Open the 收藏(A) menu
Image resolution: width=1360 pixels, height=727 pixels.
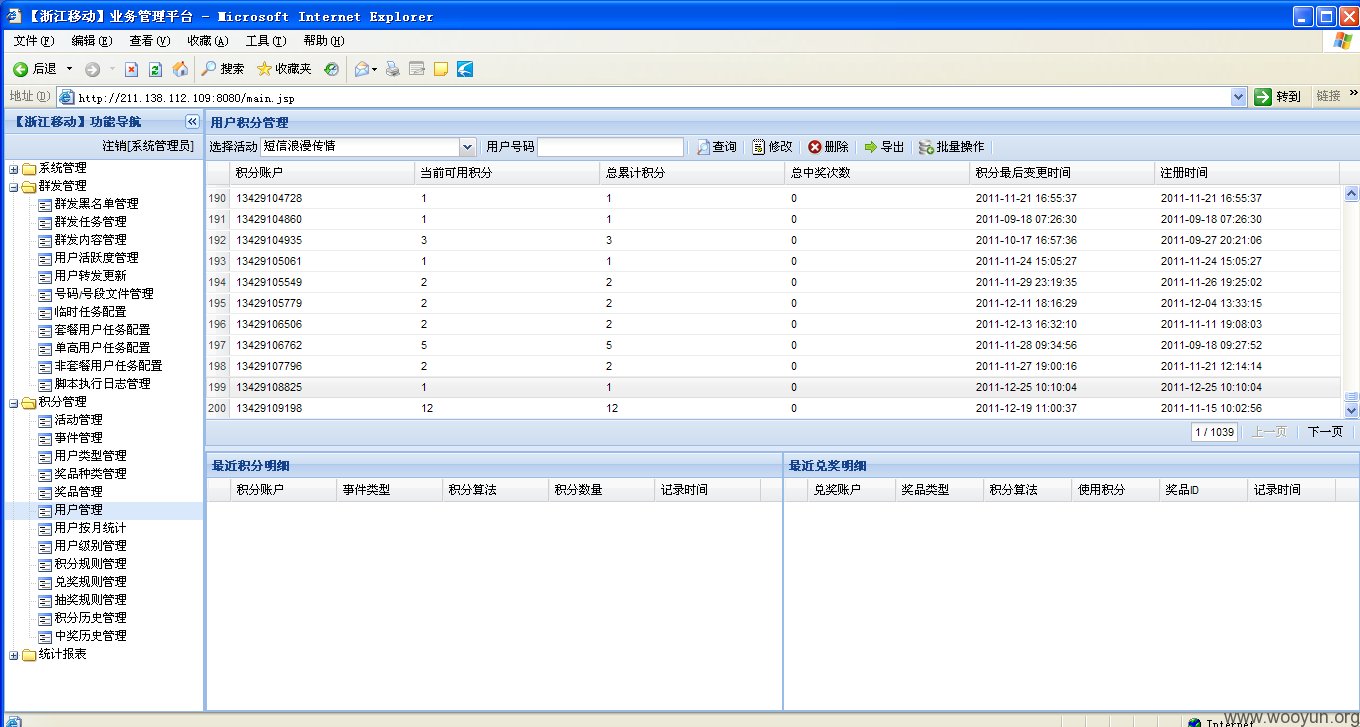(x=208, y=41)
